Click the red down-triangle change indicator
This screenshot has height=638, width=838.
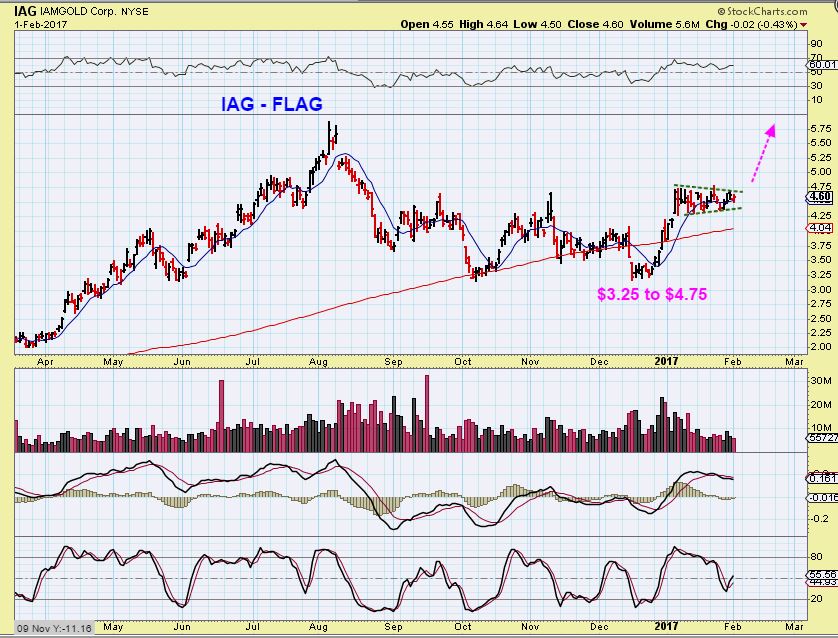pyautogui.click(x=804, y=25)
